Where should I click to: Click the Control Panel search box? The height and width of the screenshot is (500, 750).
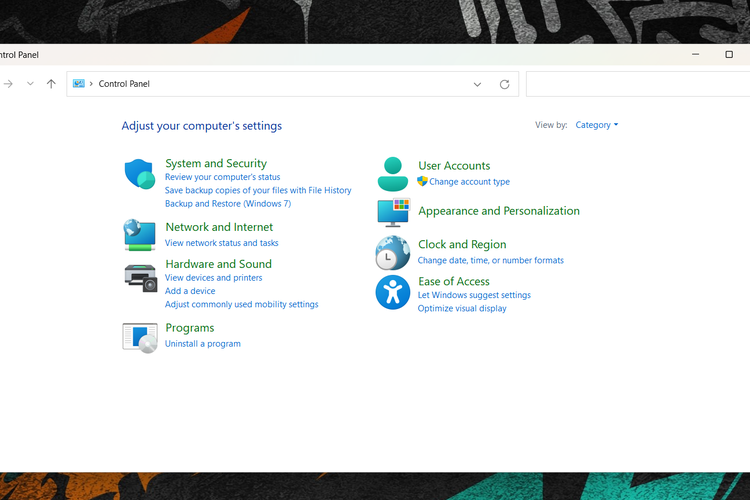pyautogui.click(x=636, y=84)
